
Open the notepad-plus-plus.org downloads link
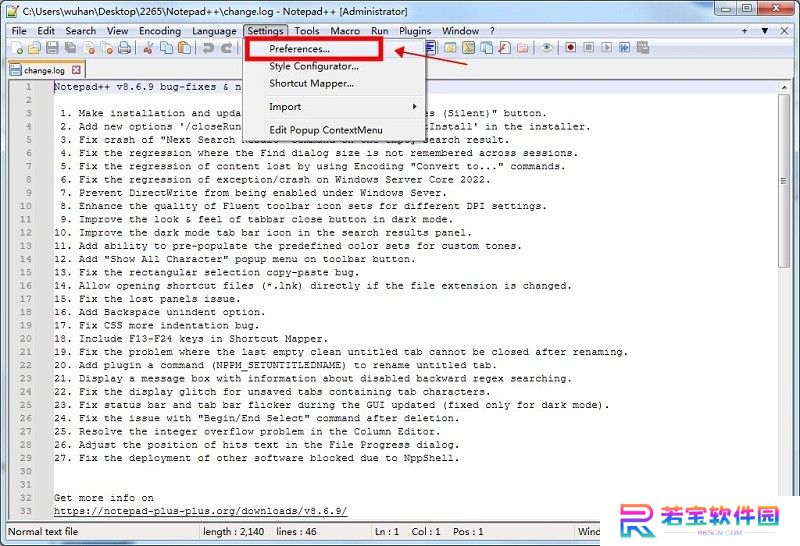pyautogui.click(x=201, y=511)
